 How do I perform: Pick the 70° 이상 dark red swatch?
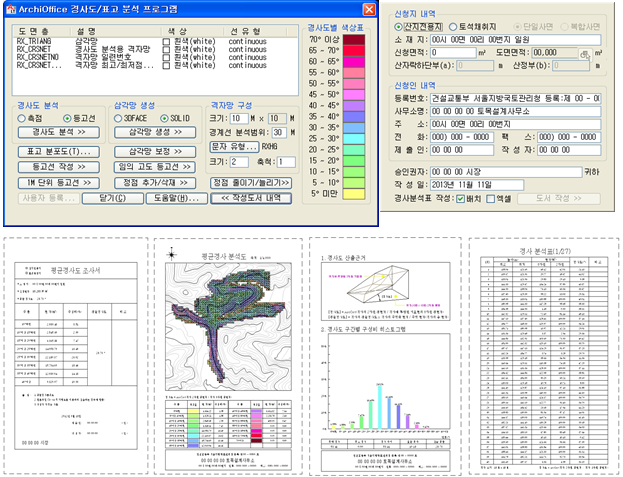[x=354, y=40]
